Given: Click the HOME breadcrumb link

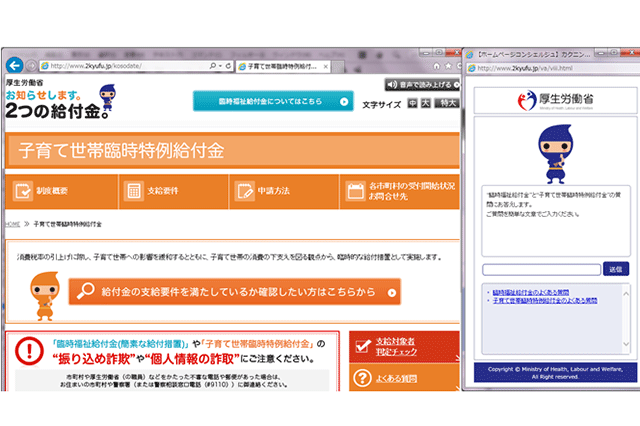Looking at the screenshot, I should (12, 224).
